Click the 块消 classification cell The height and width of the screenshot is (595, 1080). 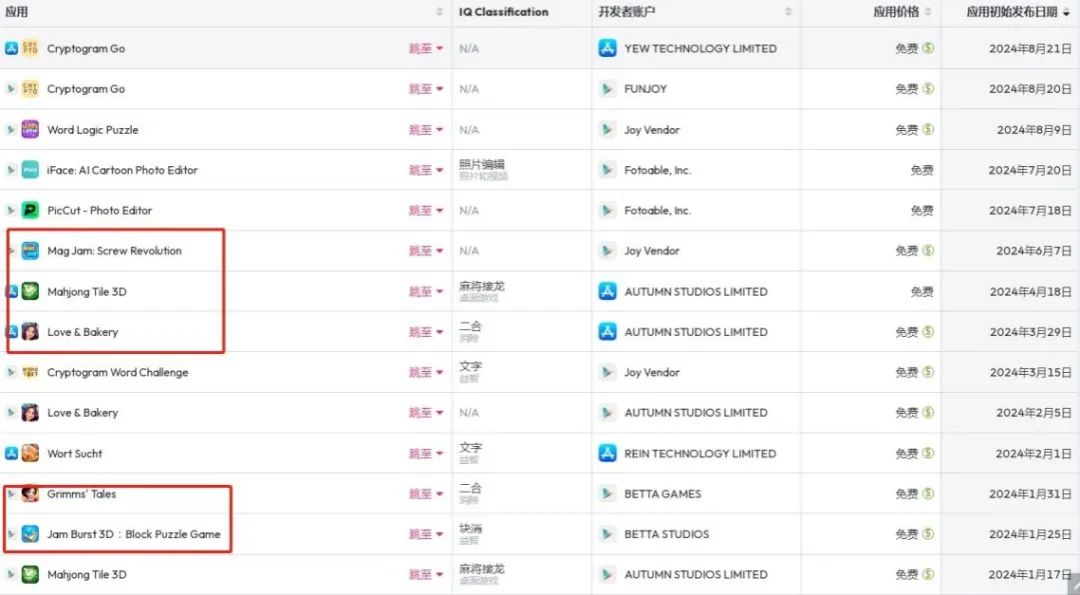(x=470, y=528)
